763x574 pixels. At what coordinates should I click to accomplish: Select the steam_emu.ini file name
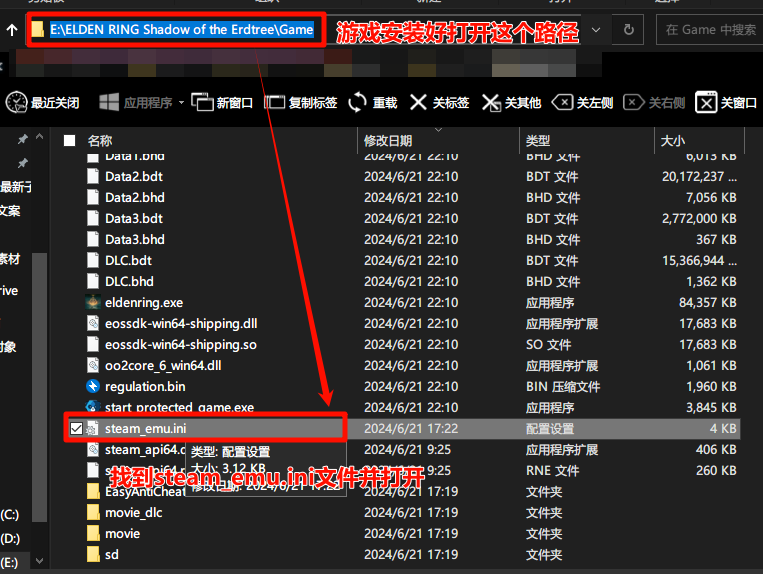145,429
